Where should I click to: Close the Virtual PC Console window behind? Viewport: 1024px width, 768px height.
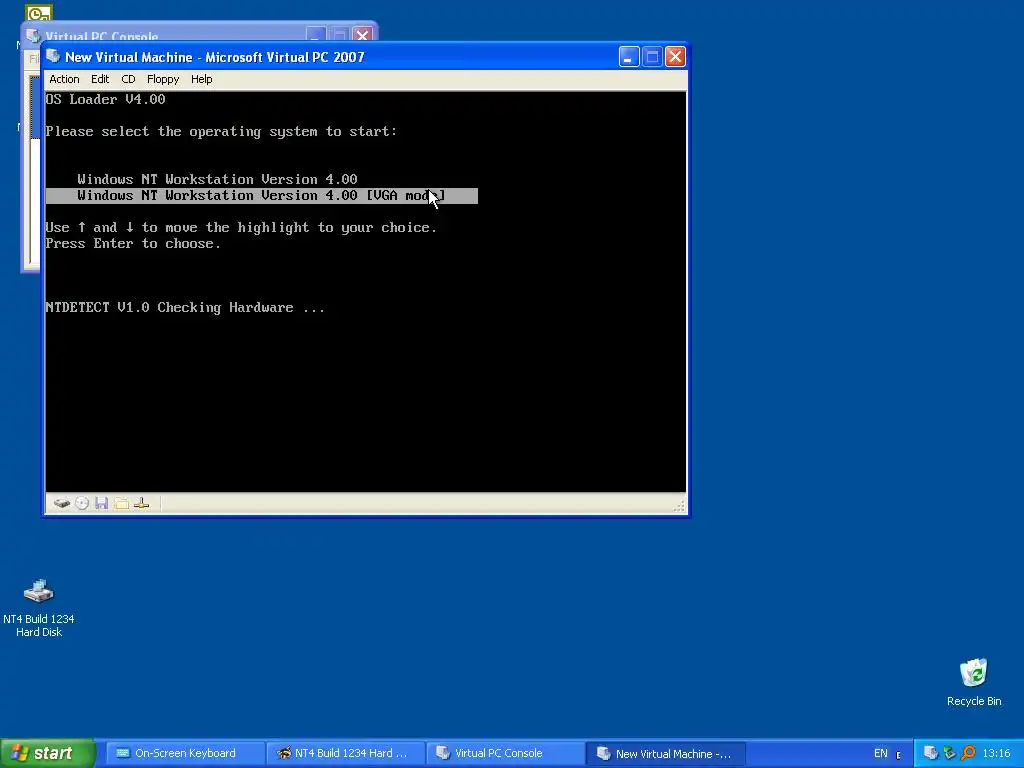pos(362,35)
